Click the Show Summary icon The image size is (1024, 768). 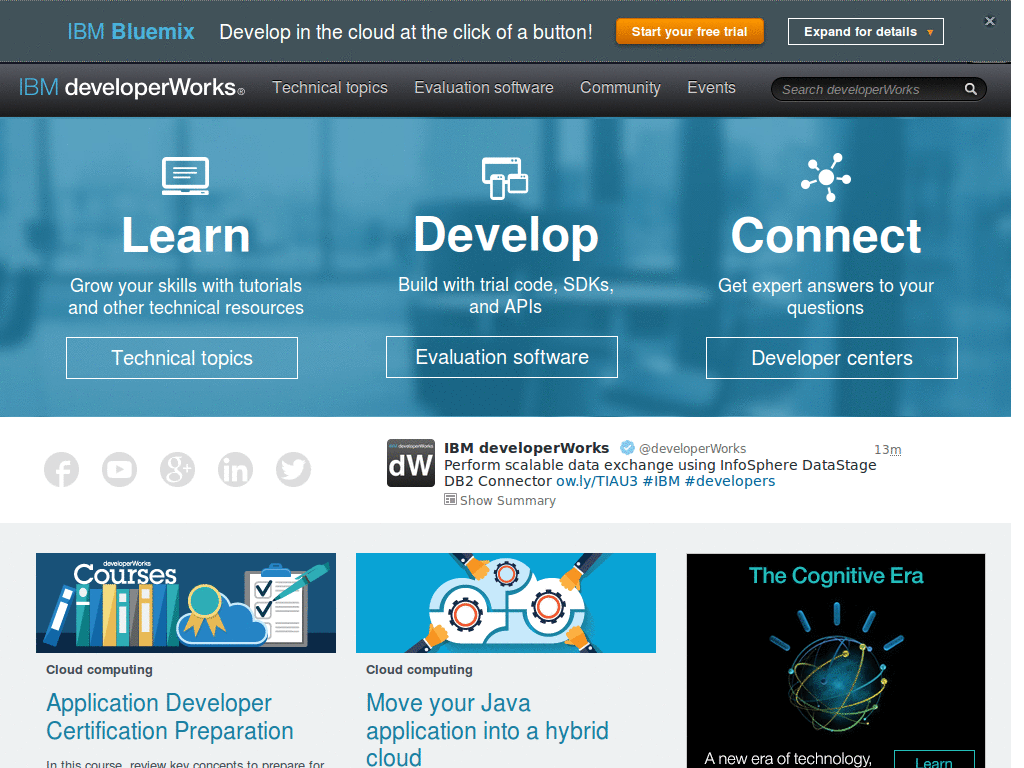[x=450, y=500]
